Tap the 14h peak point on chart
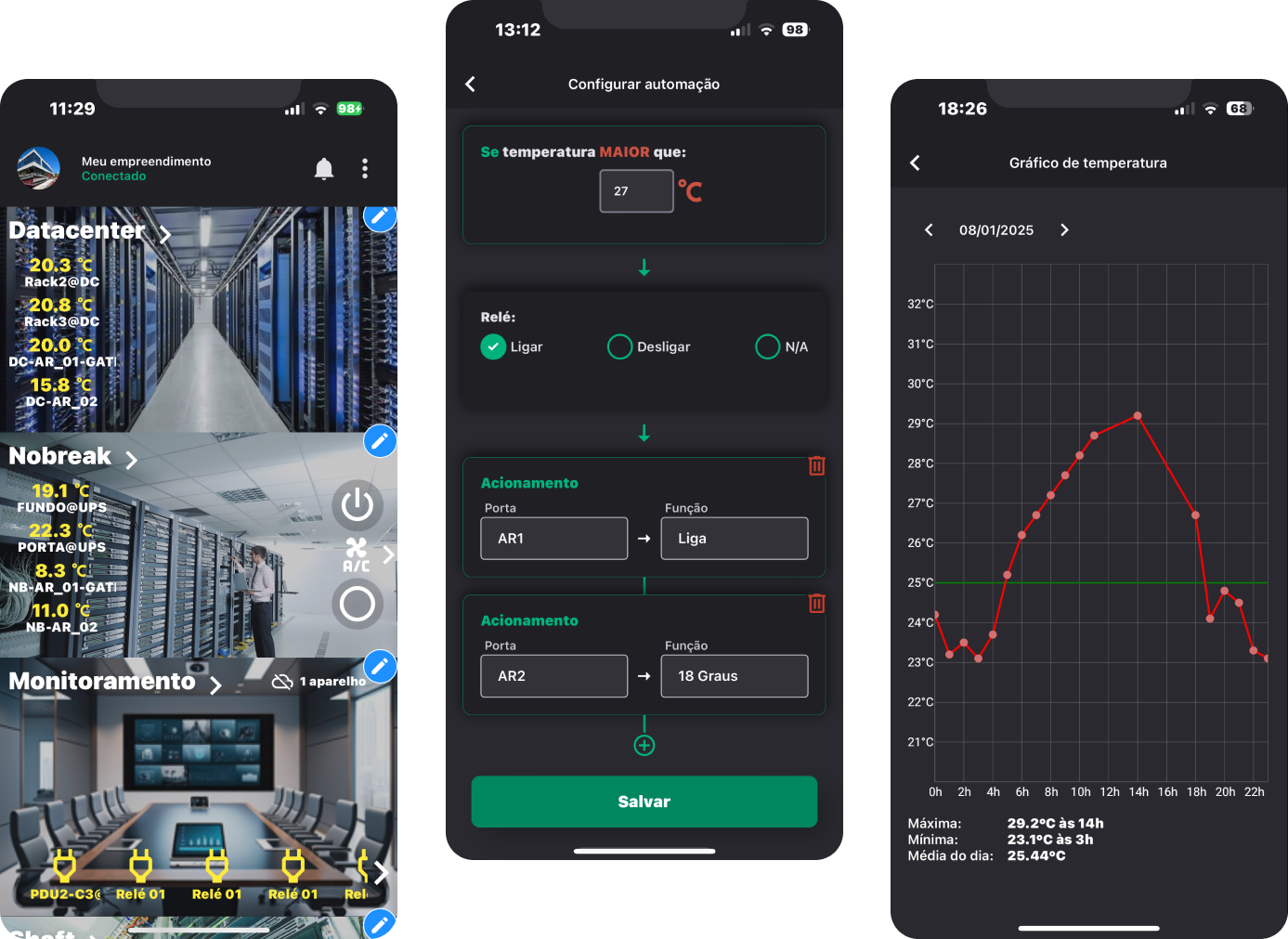The width and height of the screenshot is (1288, 939). (1138, 416)
